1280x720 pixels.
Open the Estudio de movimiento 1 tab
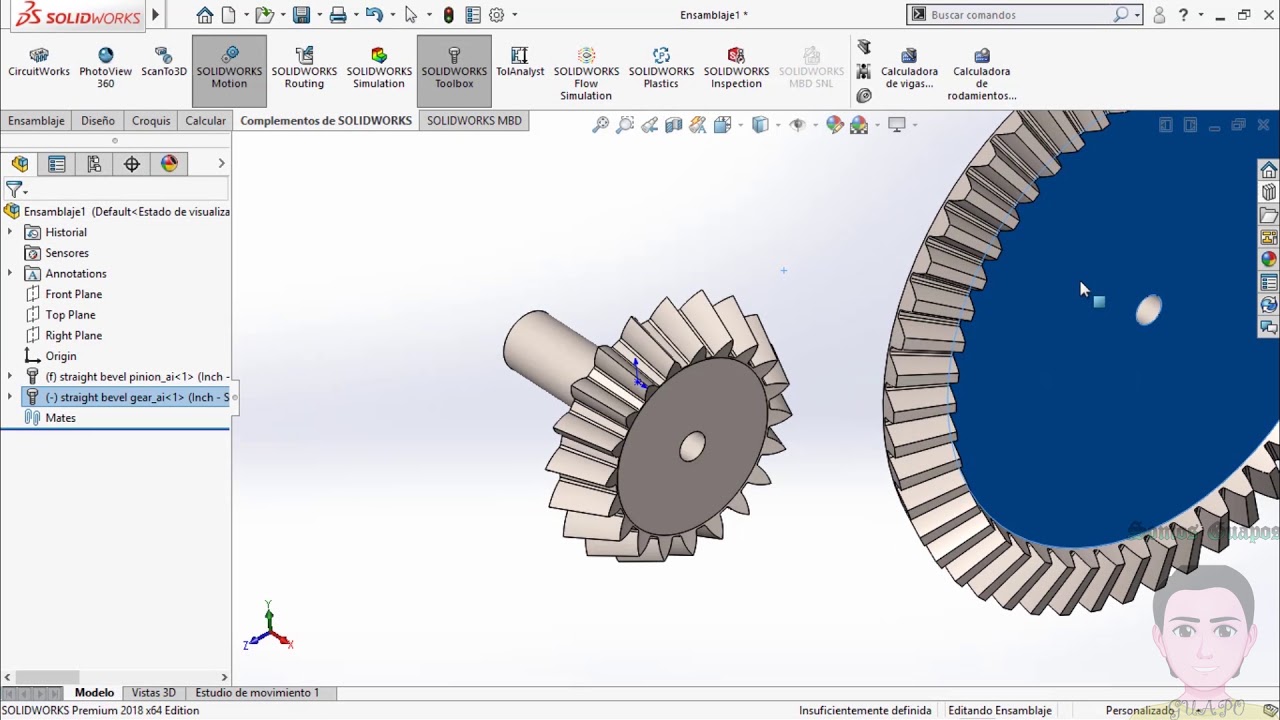click(257, 693)
